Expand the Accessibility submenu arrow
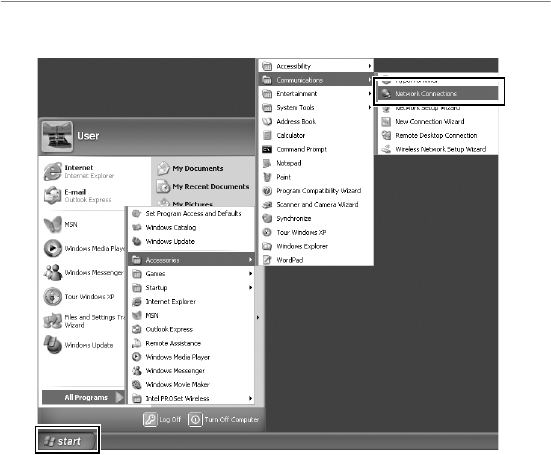Viewport: 551px width, 455px height. tap(370, 66)
